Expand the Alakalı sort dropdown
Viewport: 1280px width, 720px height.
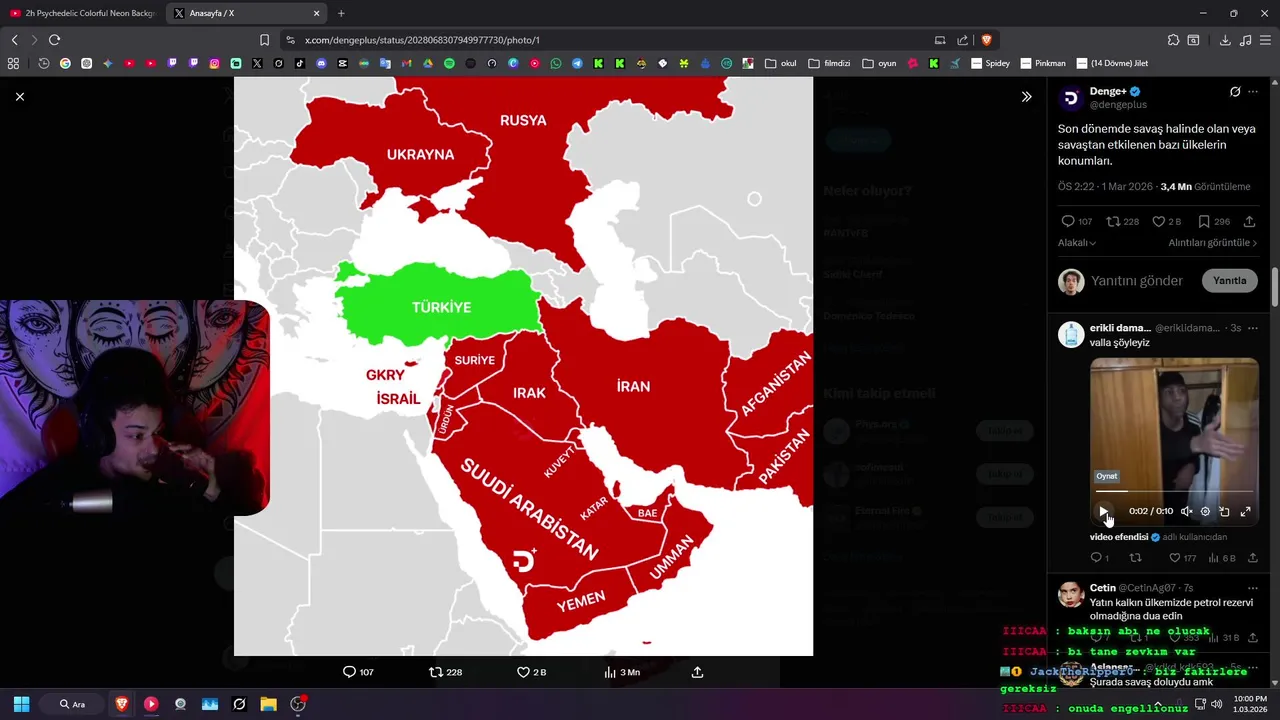point(1077,243)
